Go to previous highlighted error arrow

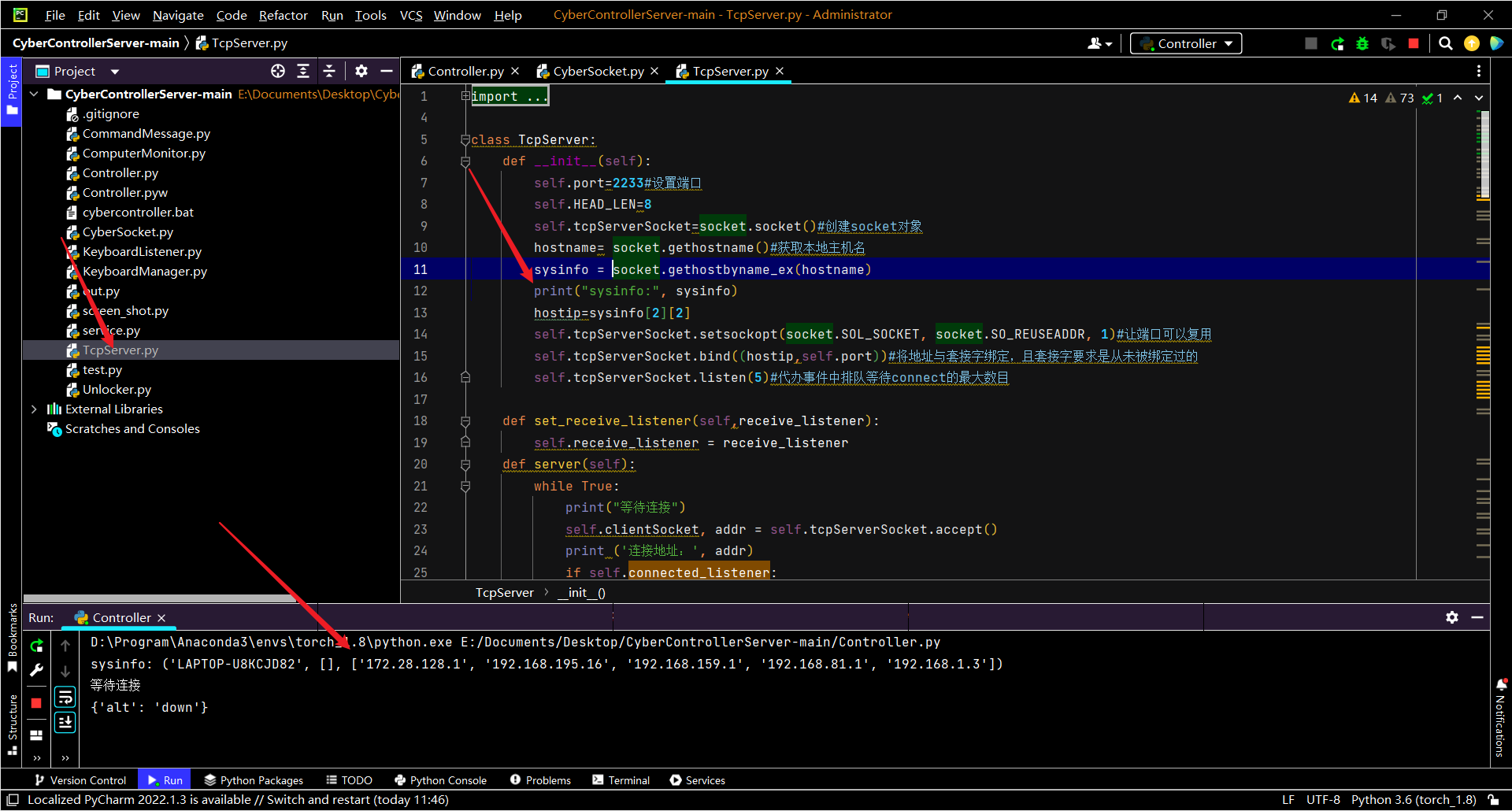pyautogui.click(x=1458, y=98)
